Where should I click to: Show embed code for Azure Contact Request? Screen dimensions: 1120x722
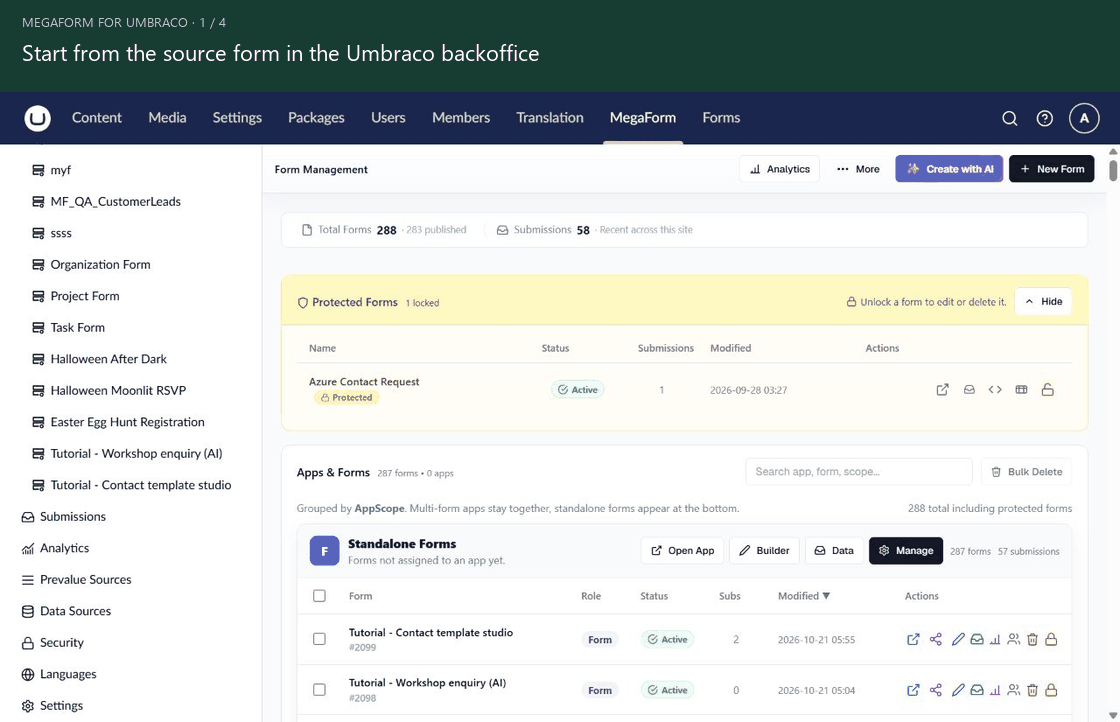(995, 389)
